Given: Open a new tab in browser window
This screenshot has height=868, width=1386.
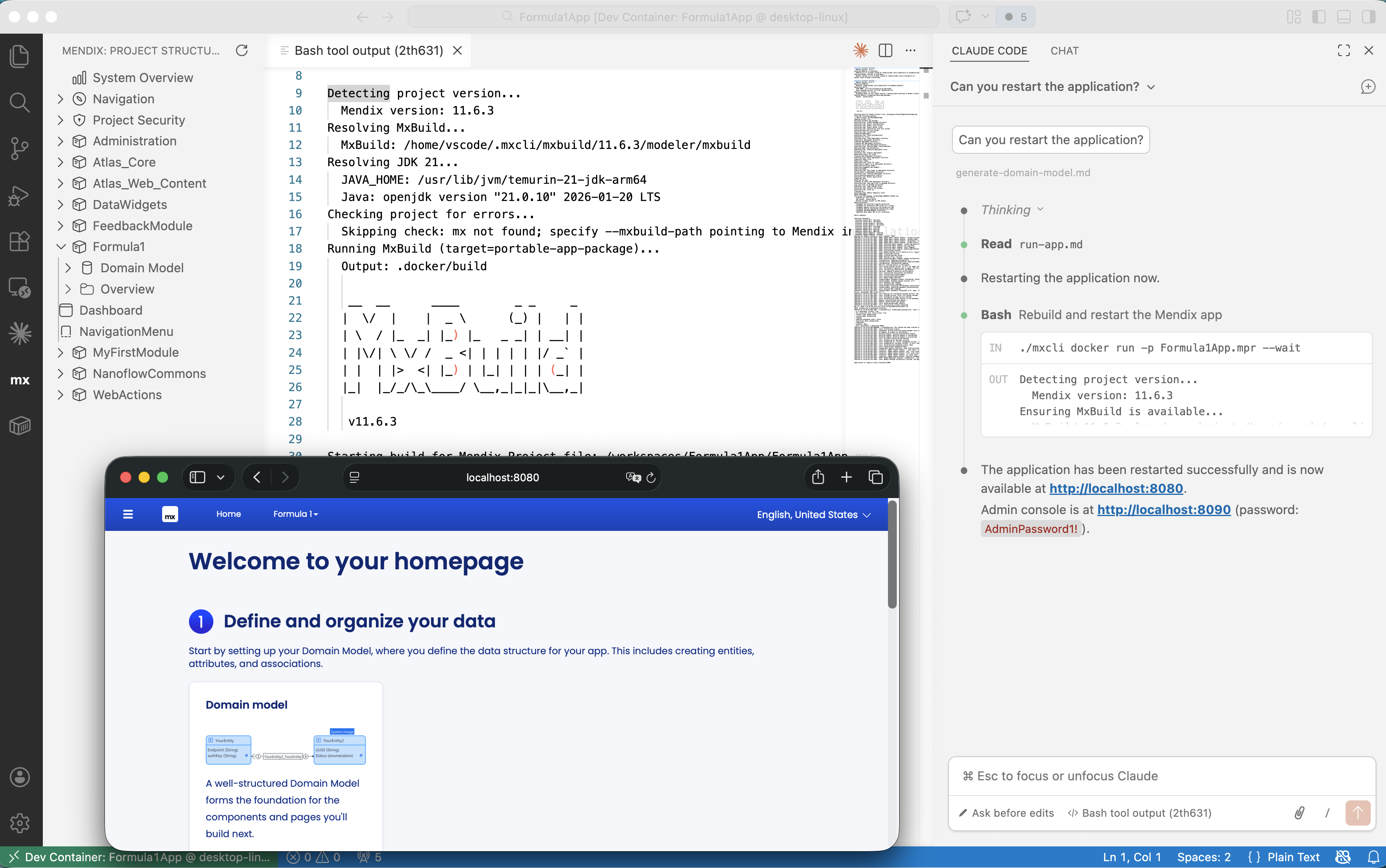Looking at the screenshot, I should 846,477.
